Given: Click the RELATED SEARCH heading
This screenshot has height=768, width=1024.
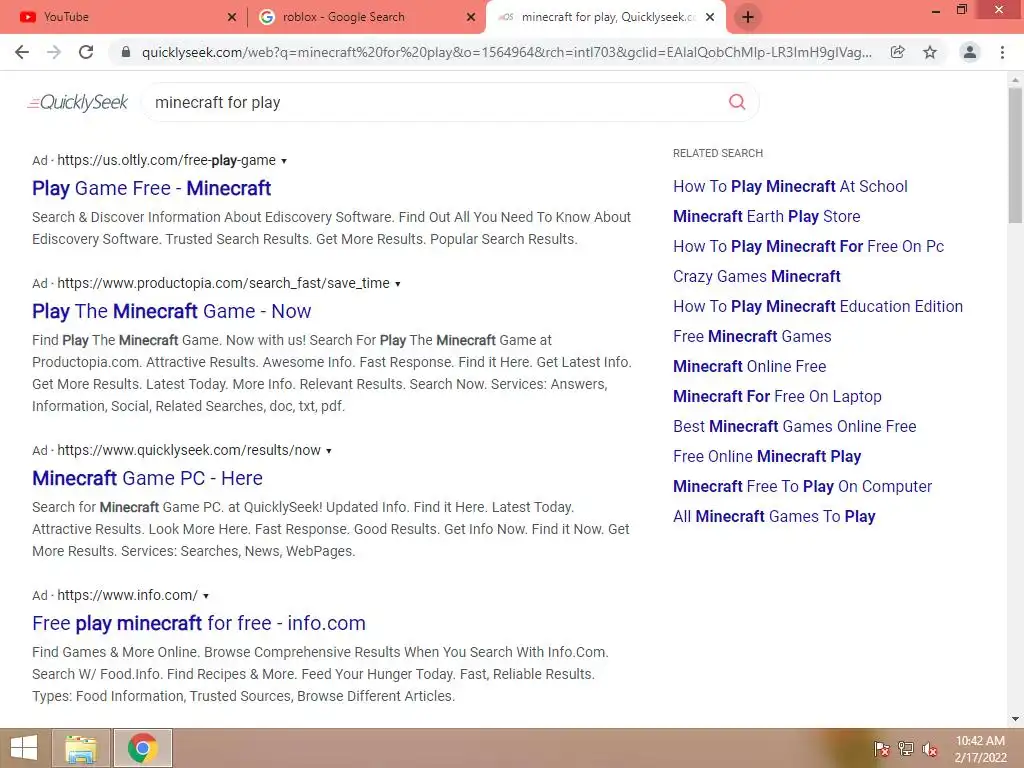Looking at the screenshot, I should (x=718, y=153).
